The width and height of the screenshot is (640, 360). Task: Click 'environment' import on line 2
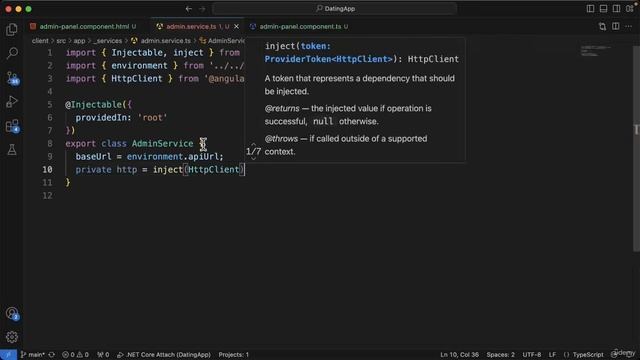coord(139,65)
